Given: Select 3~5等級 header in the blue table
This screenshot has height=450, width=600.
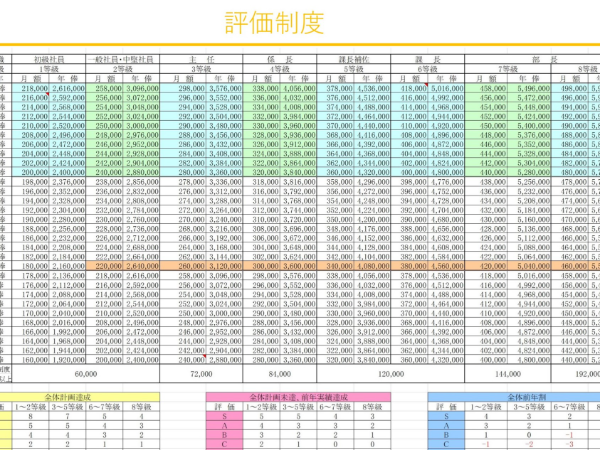Looking at the screenshot, I should (529, 407).
